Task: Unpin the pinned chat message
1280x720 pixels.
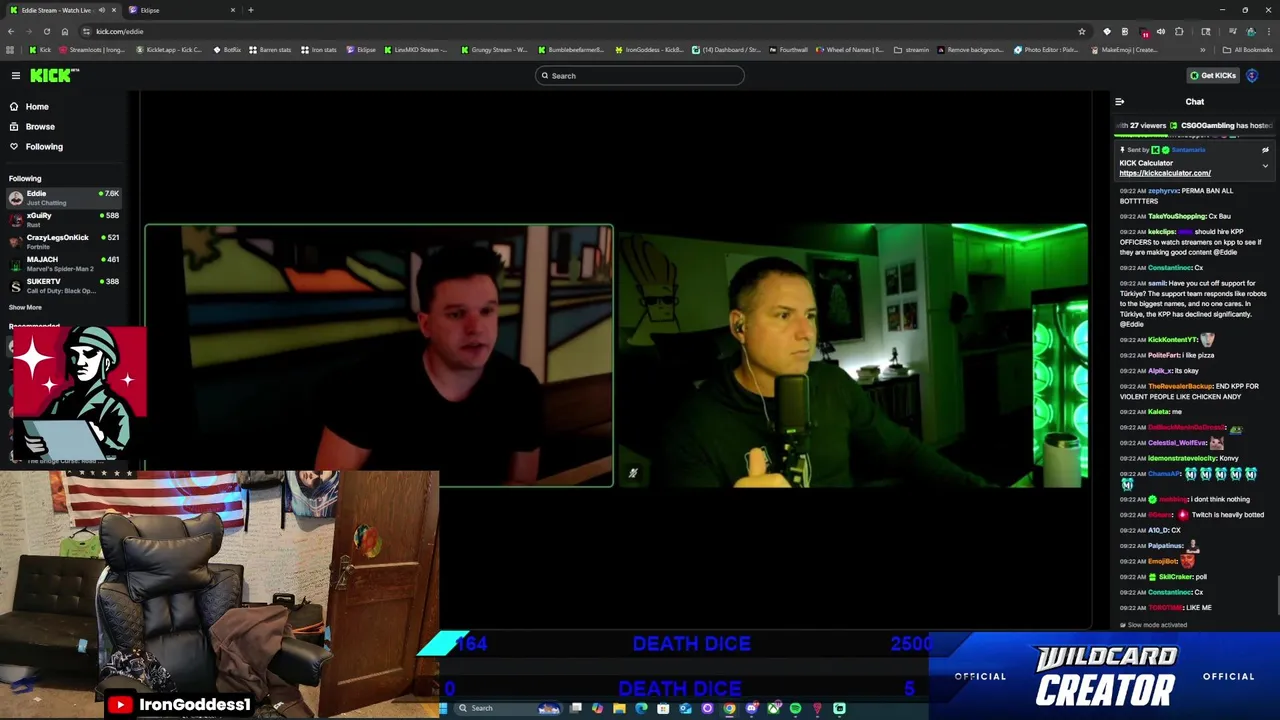Action: (x=1265, y=150)
